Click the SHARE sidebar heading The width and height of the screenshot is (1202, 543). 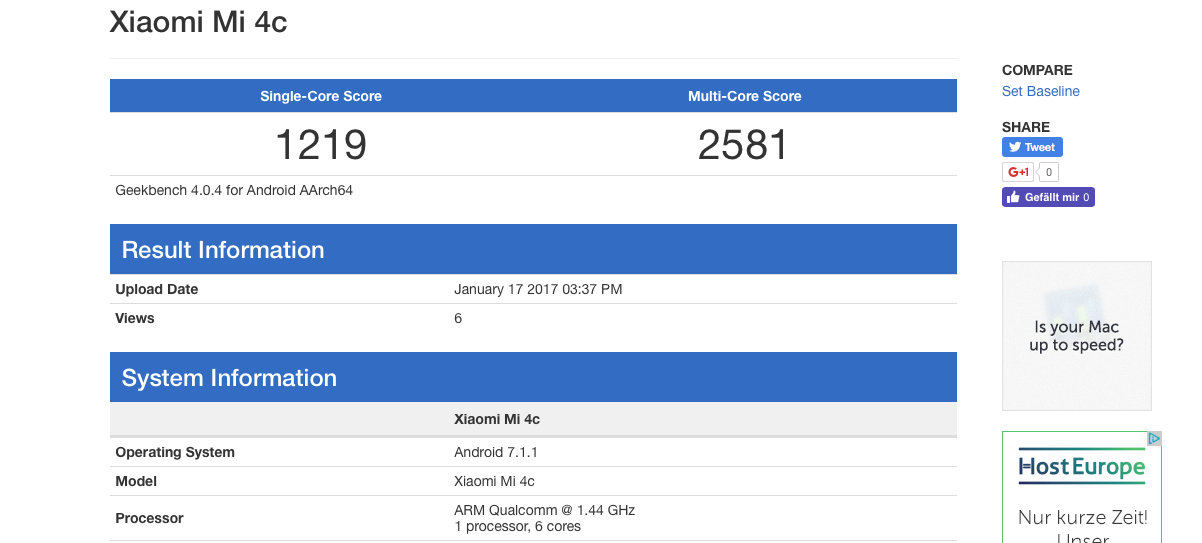coord(1026,127)
